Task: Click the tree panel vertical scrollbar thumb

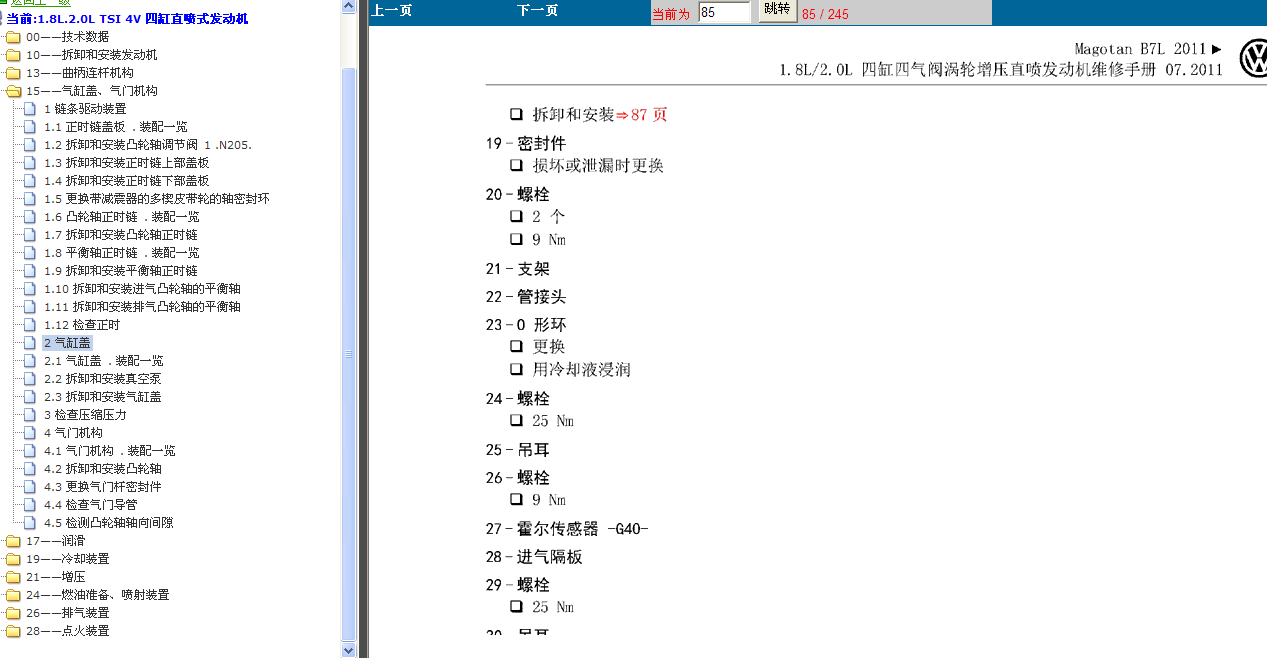Action: (x=348, y=353)
